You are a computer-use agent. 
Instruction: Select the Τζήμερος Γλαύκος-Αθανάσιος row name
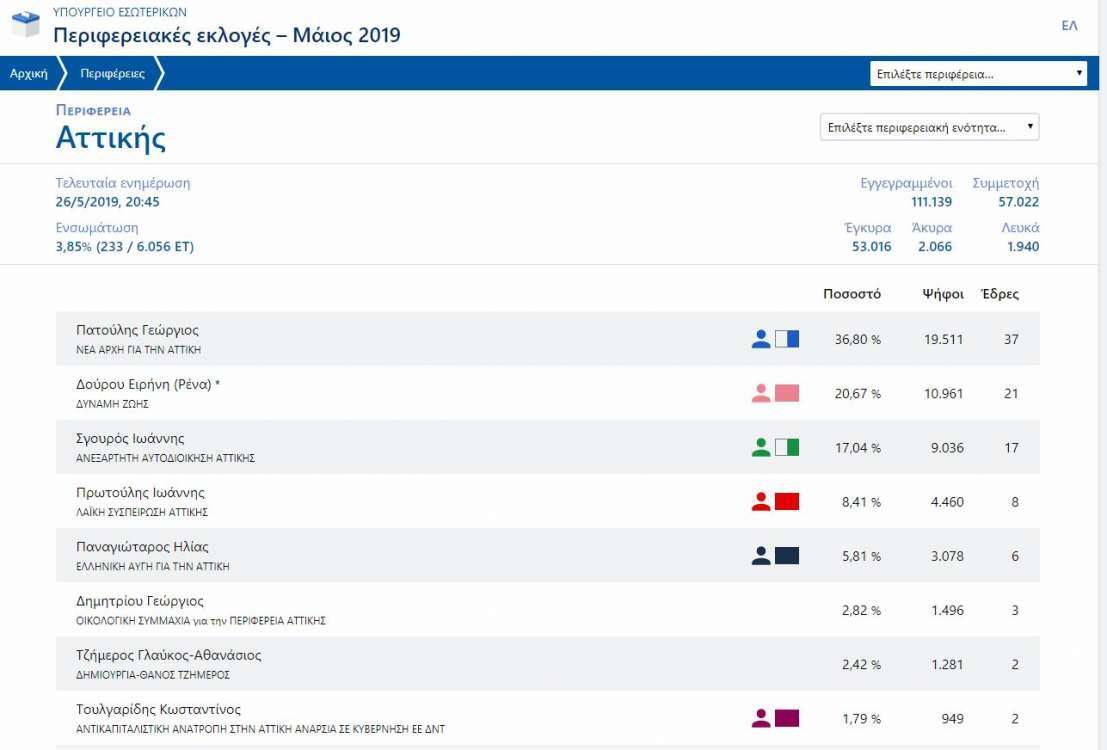[168, 655]
